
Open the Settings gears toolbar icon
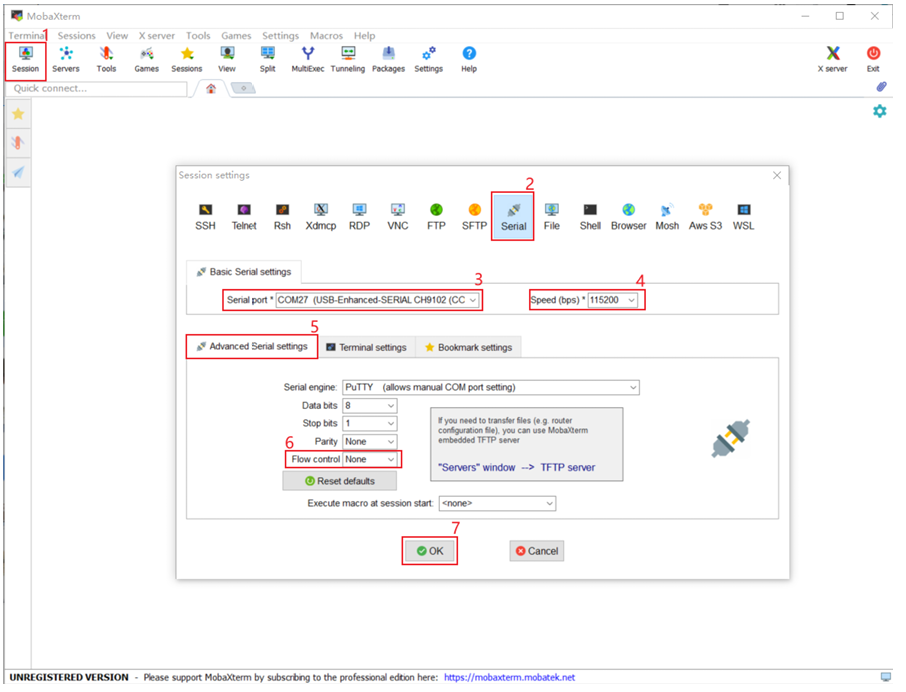click(429, 60)
